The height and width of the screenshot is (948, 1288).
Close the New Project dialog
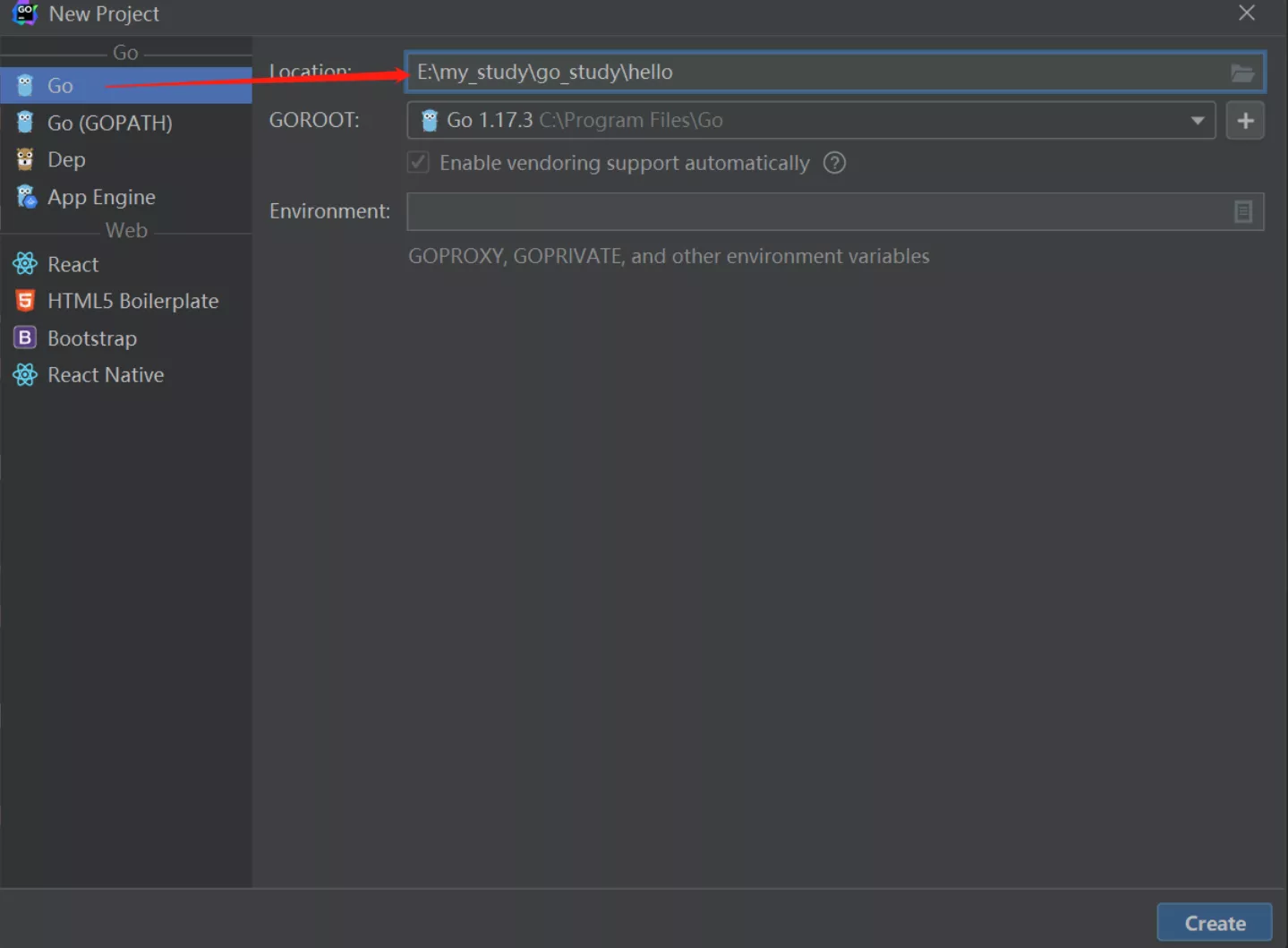tap(1247, 13)
